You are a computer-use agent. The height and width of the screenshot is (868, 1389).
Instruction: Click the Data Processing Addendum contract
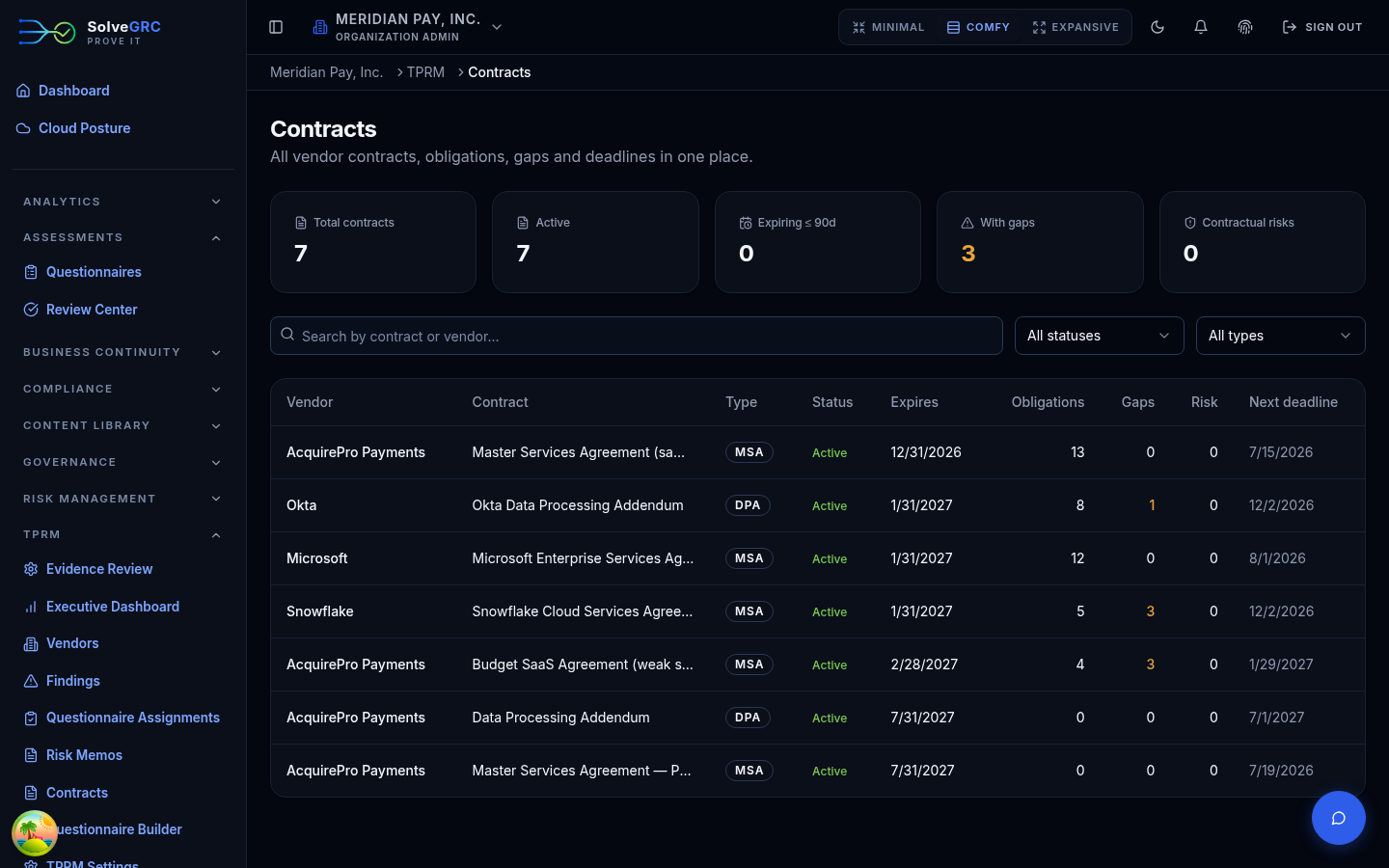[x=560, y=718]
